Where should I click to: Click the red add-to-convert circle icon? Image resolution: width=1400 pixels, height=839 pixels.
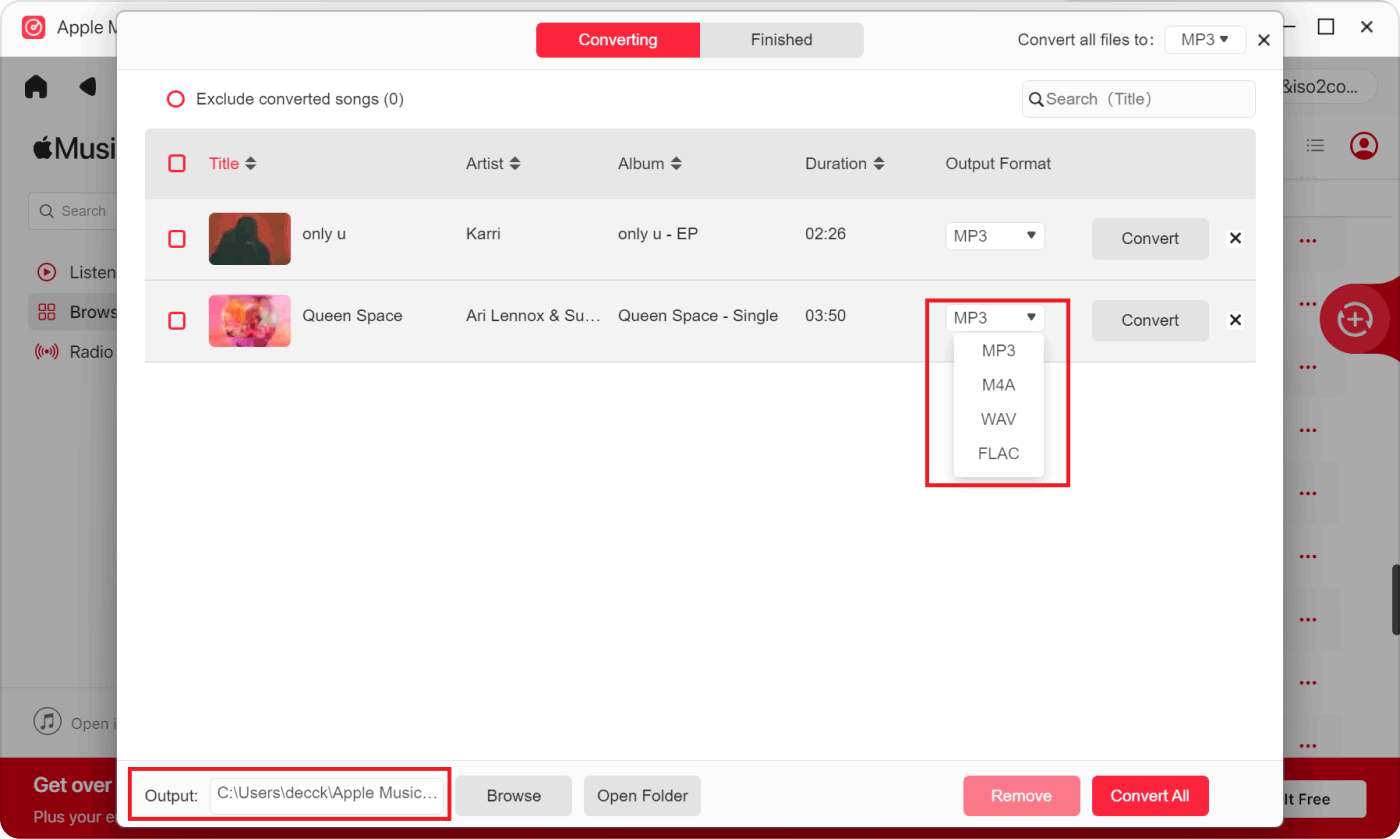pyautogui.click(x=1354, y=320)
